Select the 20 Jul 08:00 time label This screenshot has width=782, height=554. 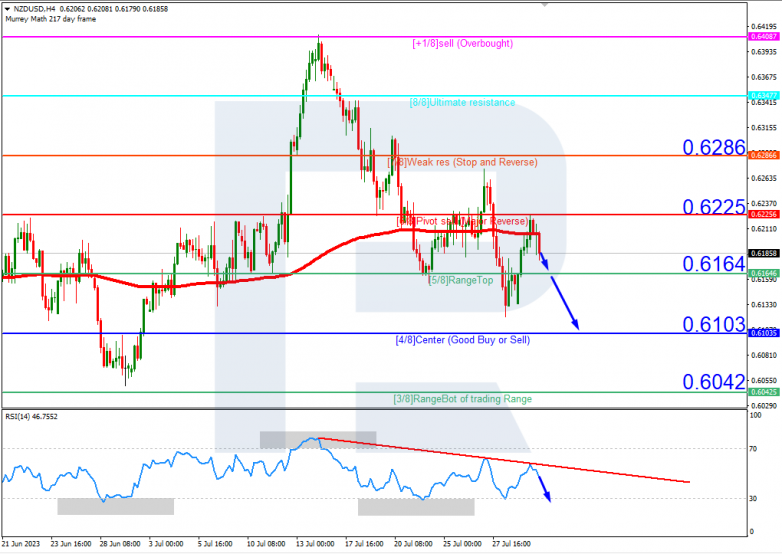[413, 544]
